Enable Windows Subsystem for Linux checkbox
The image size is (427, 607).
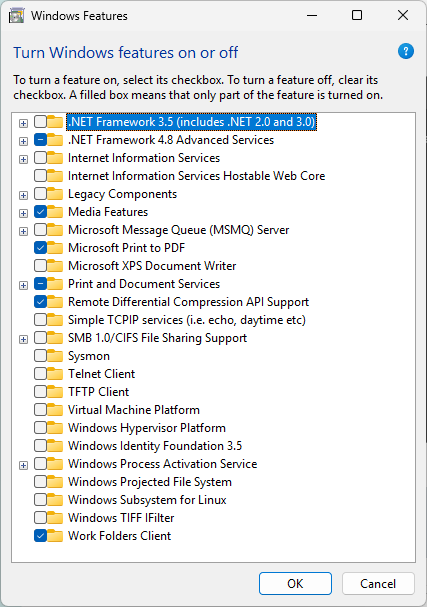[x=40, y=500]
